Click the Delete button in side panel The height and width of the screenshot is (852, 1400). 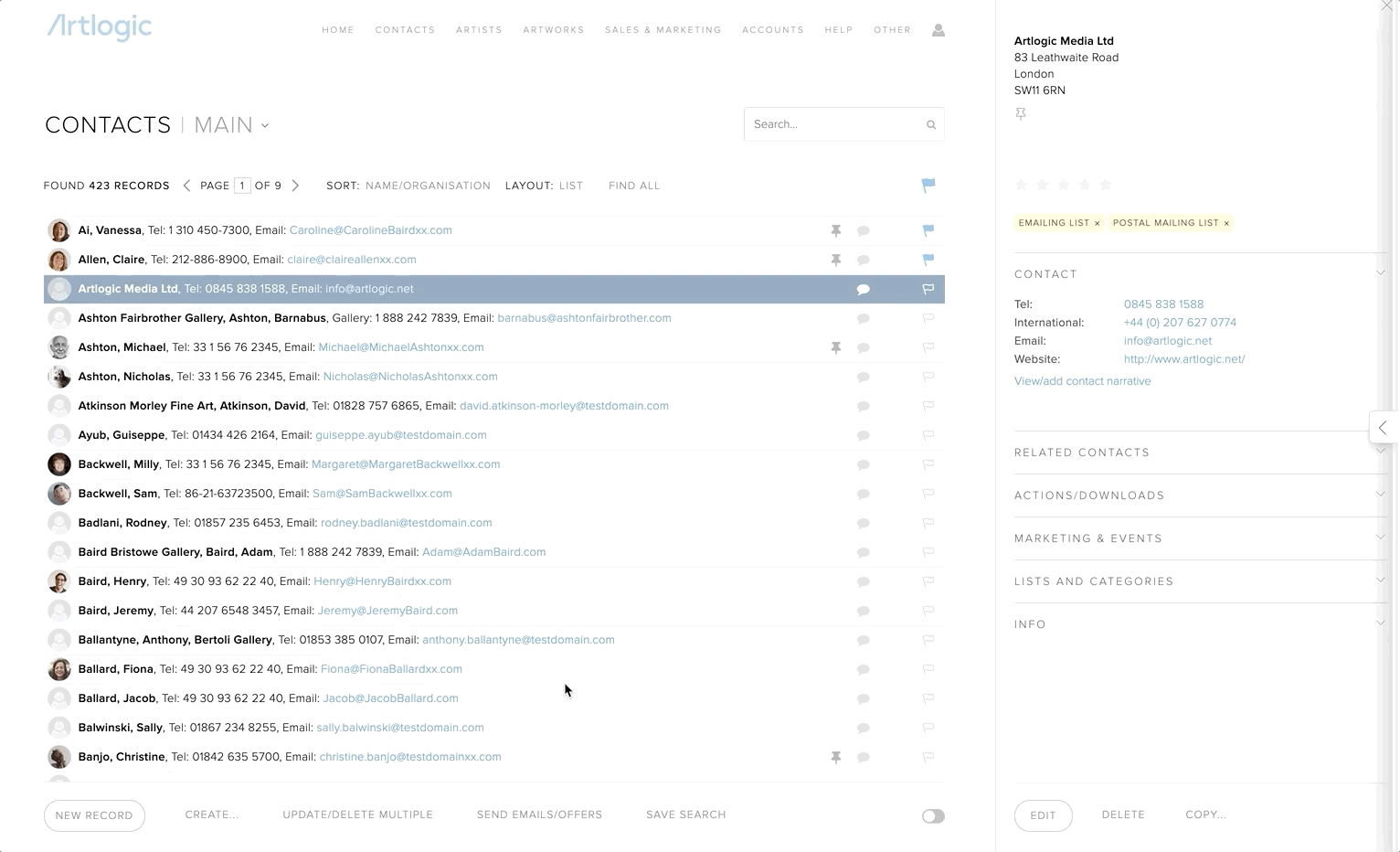1123,815
